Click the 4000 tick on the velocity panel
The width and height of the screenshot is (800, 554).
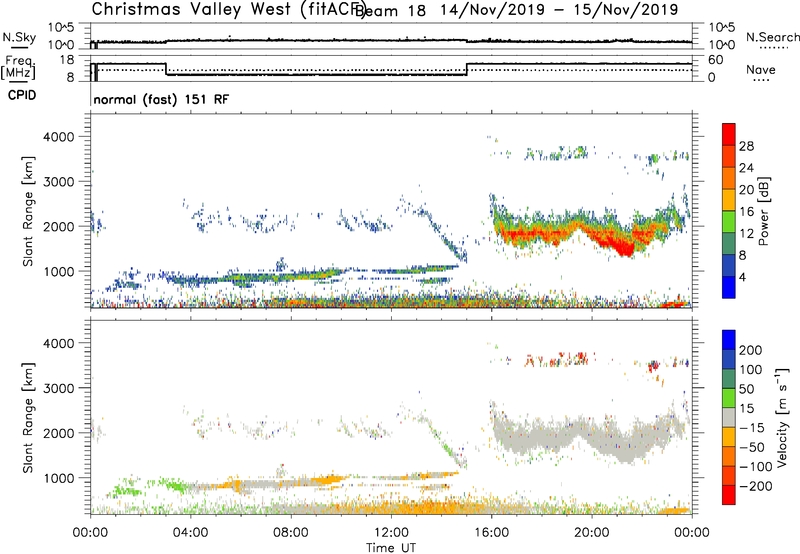[58, 343]
